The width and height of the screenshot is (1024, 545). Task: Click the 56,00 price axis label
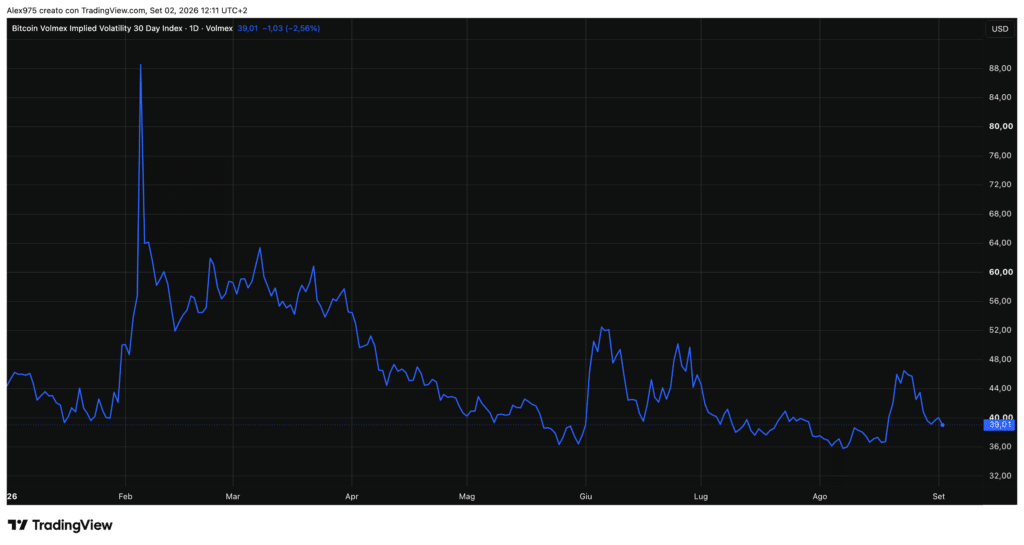click(x=1000, y=301)
